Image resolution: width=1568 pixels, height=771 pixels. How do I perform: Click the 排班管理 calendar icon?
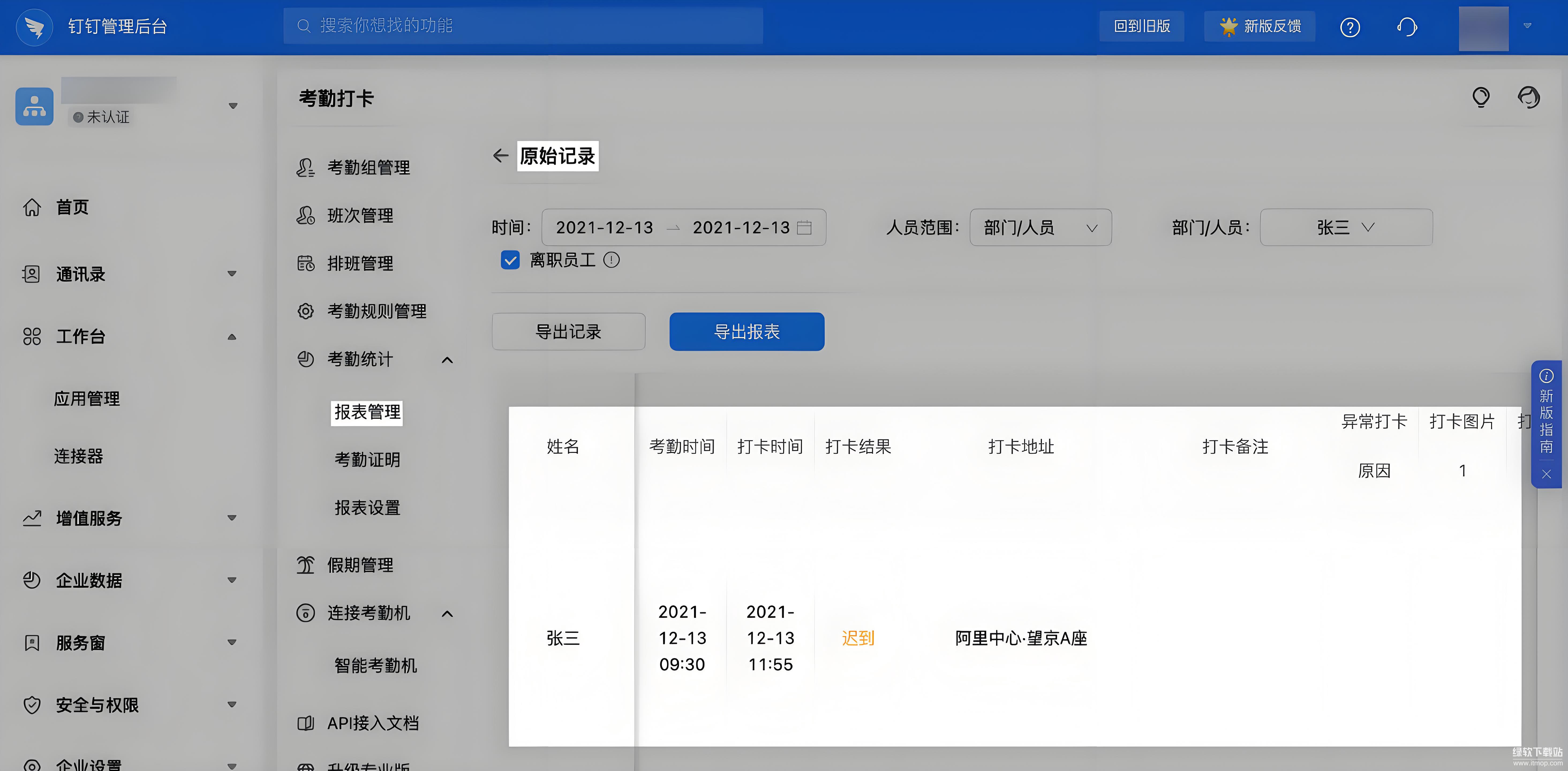306,263
